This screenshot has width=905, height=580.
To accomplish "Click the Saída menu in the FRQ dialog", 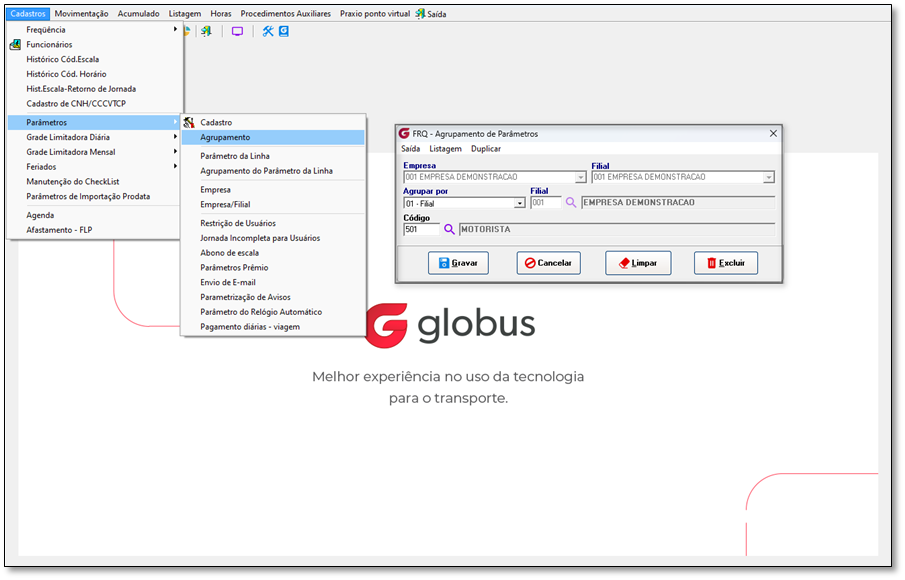I will pos(410,149).
